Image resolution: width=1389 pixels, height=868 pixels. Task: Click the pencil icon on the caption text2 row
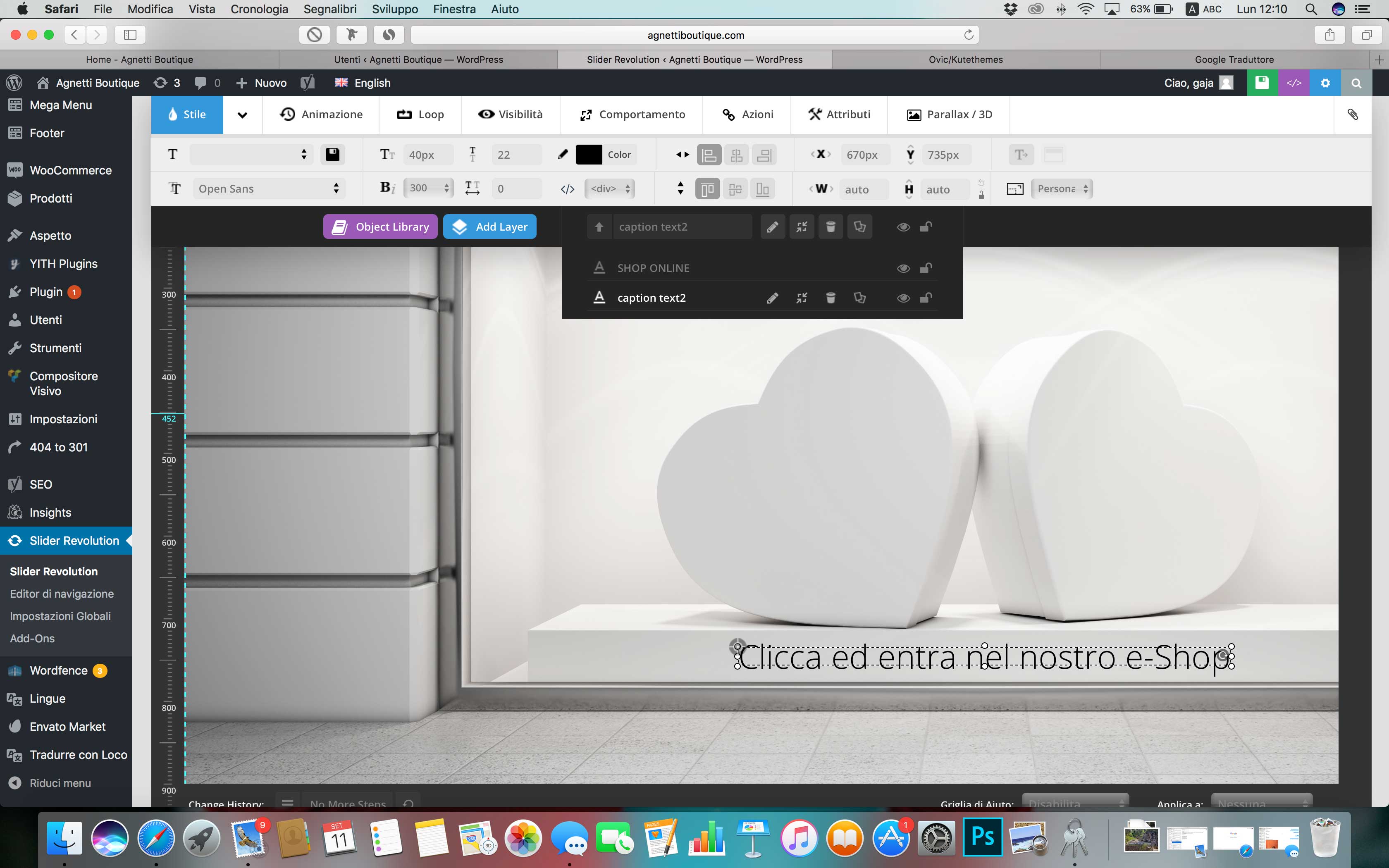(x=773, y=297)
